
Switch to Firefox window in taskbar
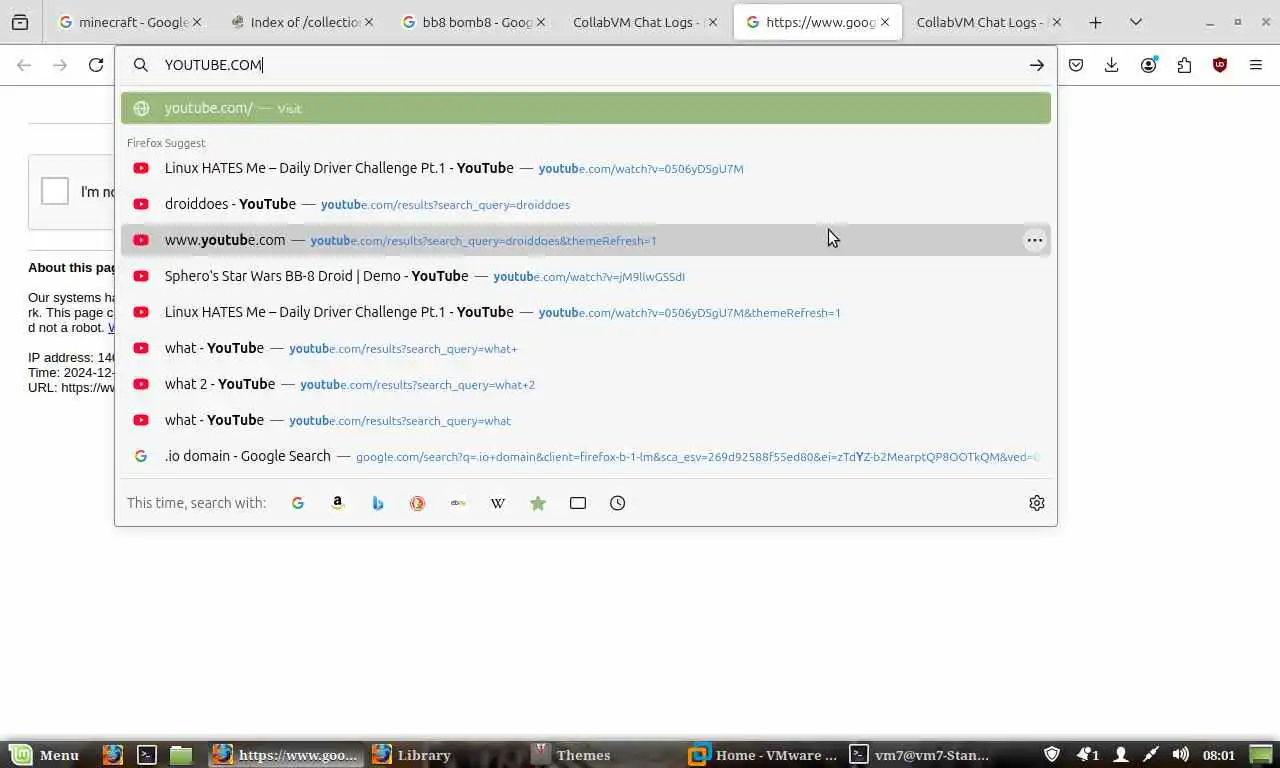coord(286,755)
